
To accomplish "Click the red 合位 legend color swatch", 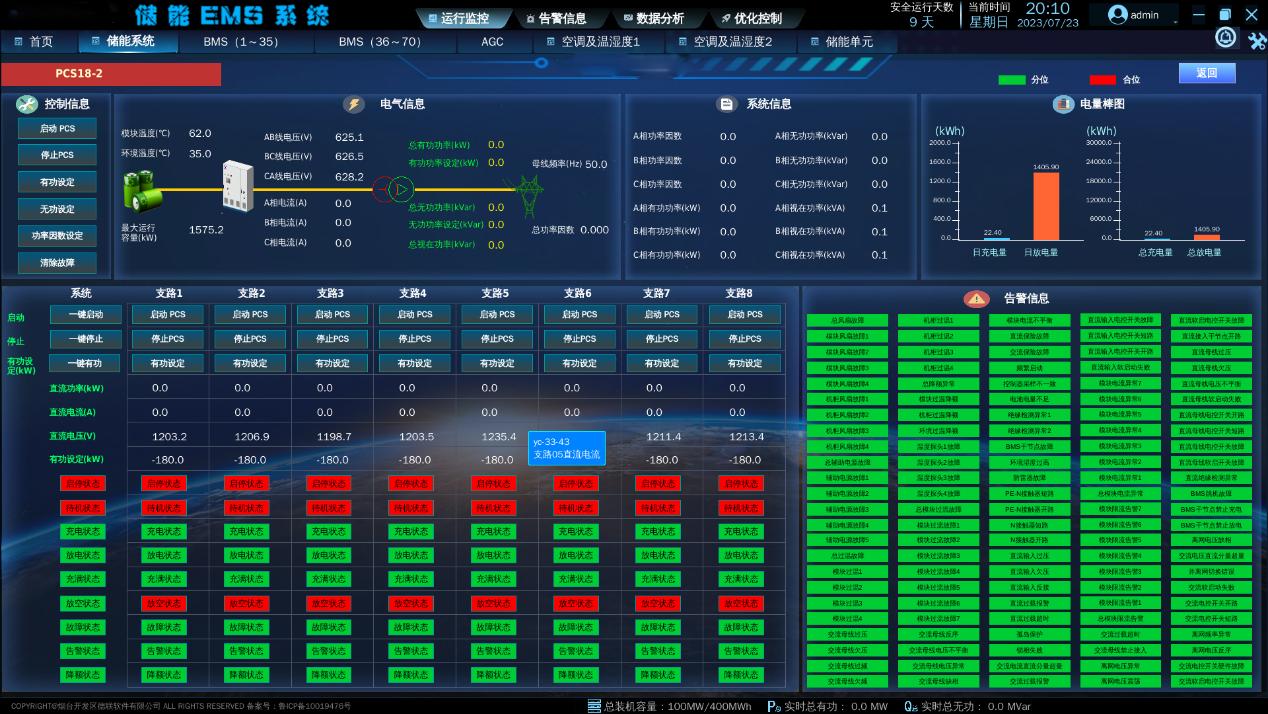I will click(1102, 80).
